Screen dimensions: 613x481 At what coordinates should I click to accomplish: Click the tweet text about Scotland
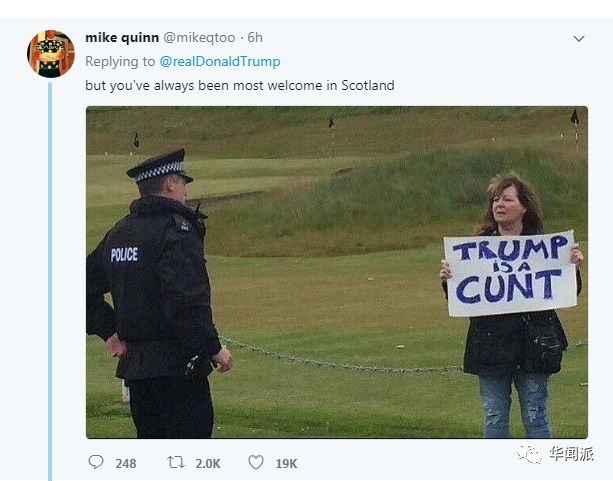coord(240,85)
